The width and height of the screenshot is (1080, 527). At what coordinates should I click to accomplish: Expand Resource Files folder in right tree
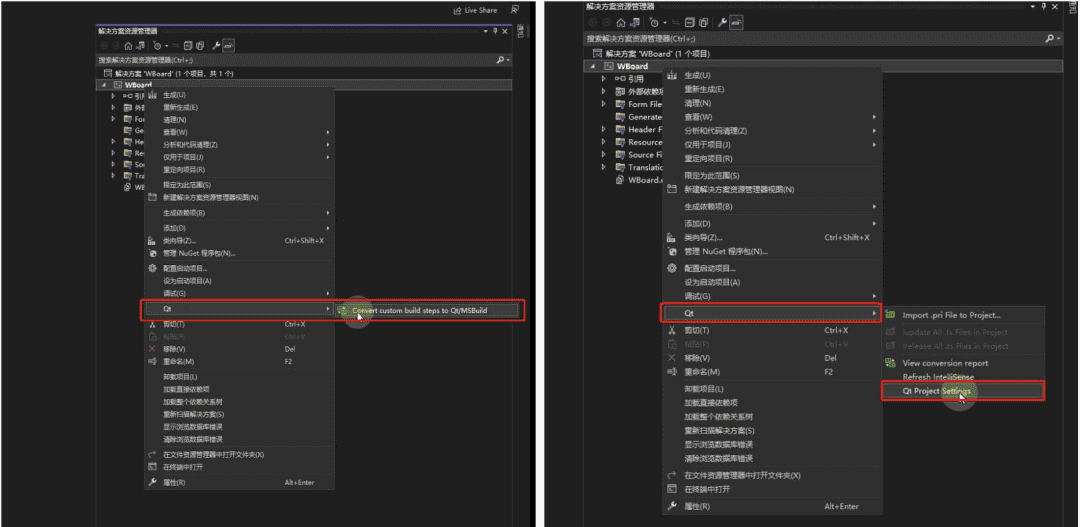[603, 142]
